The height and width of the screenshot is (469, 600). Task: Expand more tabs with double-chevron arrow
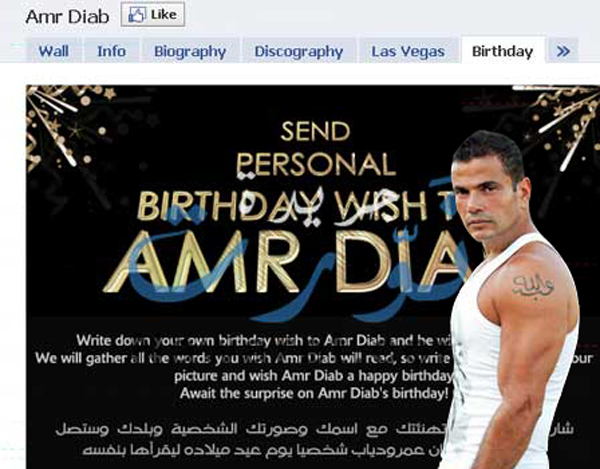562,51
